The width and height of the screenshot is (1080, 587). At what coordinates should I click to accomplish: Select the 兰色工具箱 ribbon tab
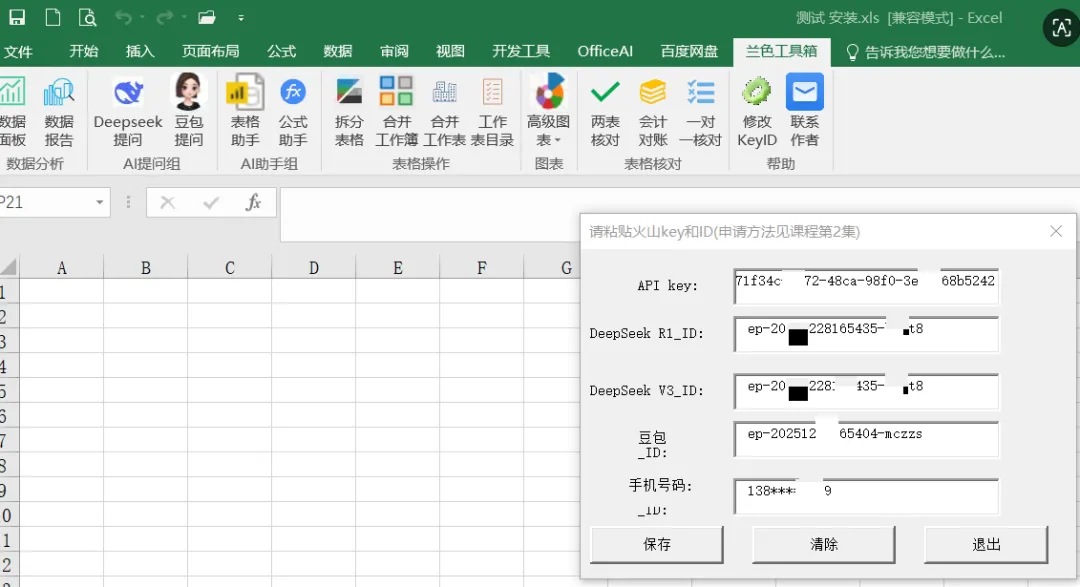(782, 52)
